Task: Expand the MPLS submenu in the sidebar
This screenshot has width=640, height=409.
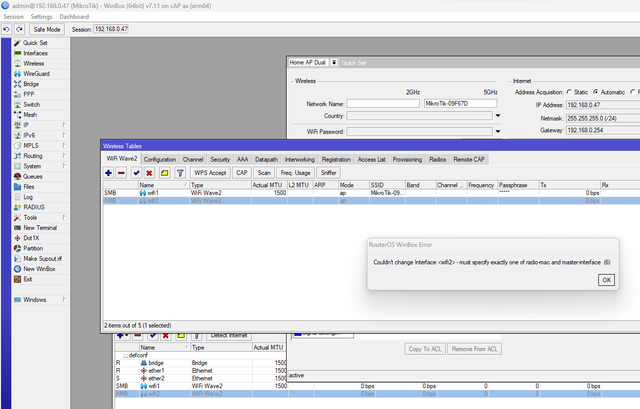Action: pyautogui.click(x=64, y=145)
